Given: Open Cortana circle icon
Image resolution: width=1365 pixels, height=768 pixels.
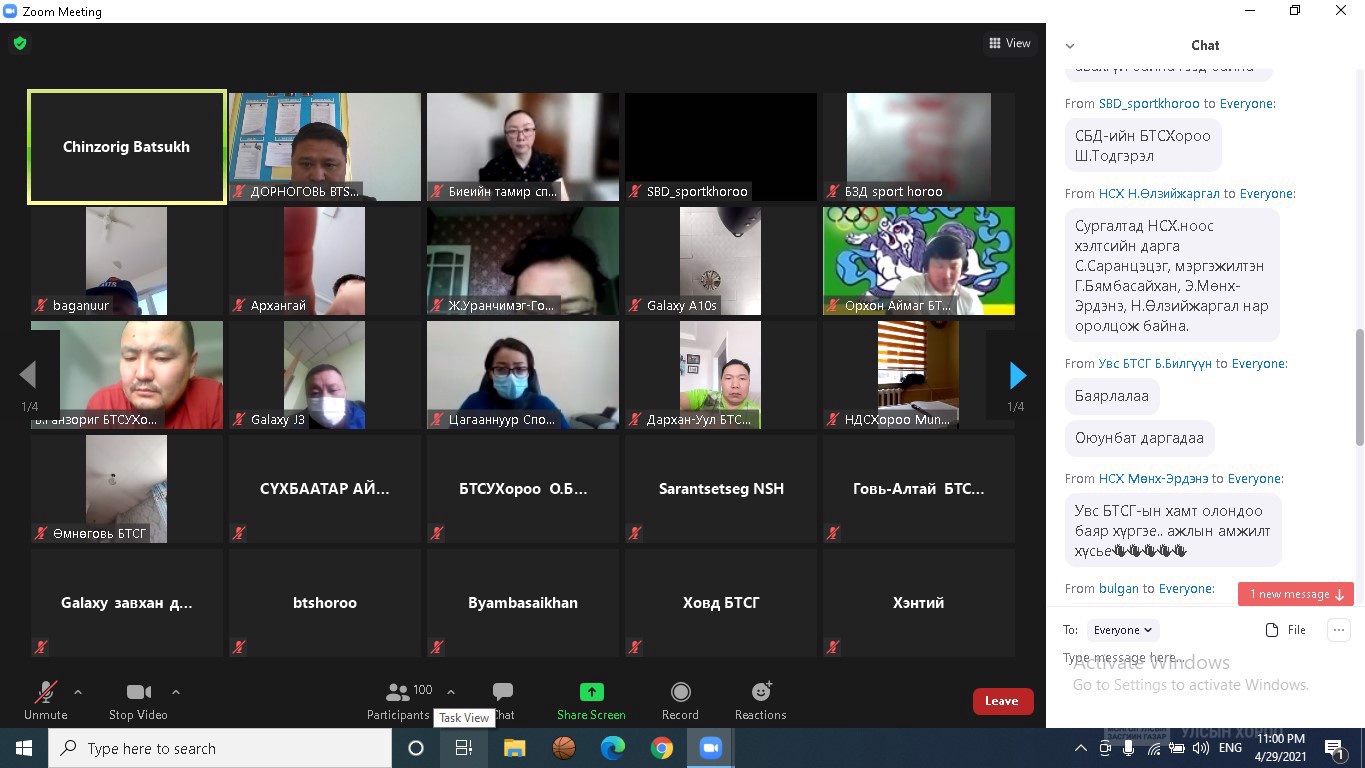Looking at the screenshot, I should (x=416, y=748).
